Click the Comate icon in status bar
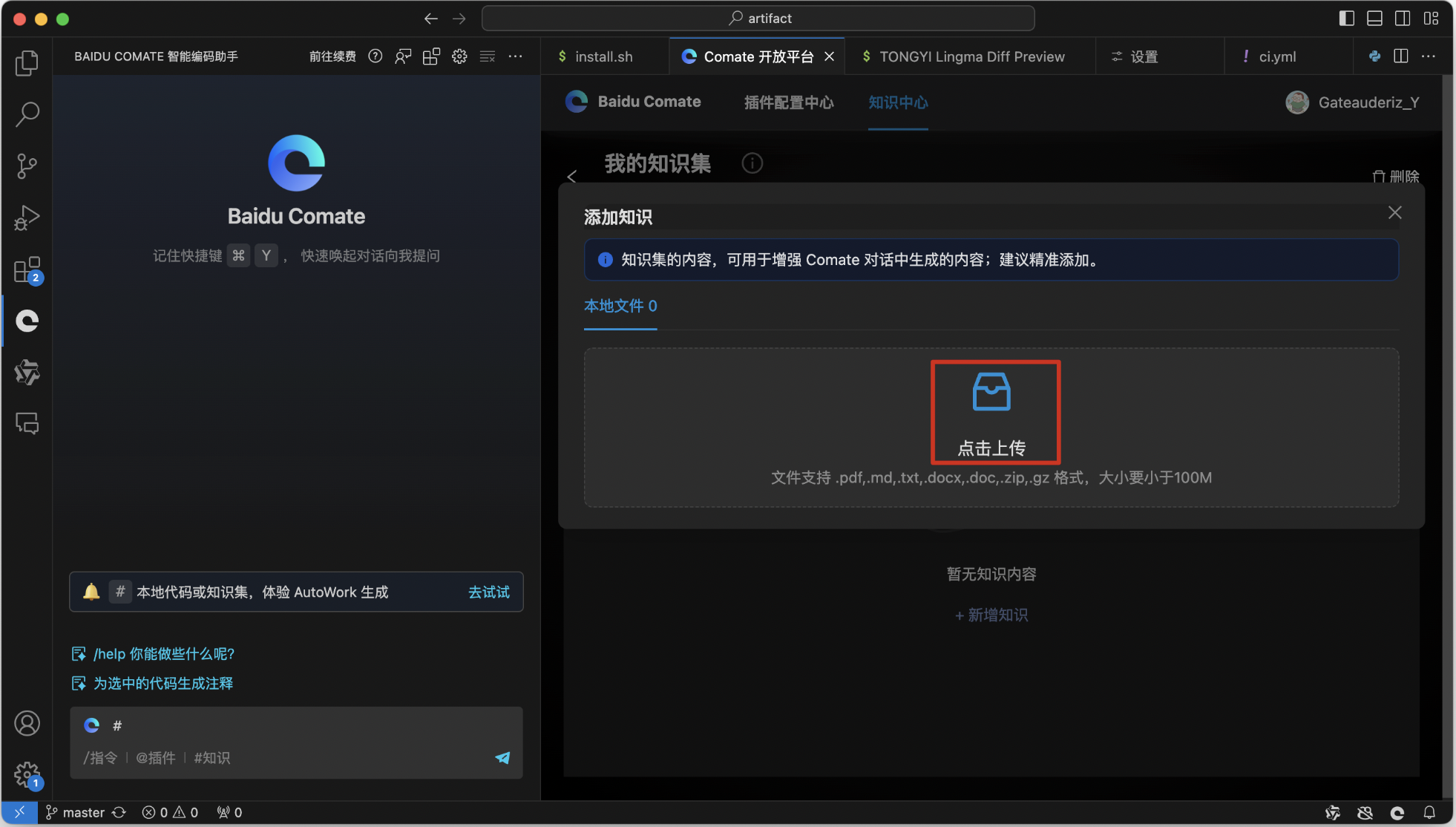 pos(1397,812)
